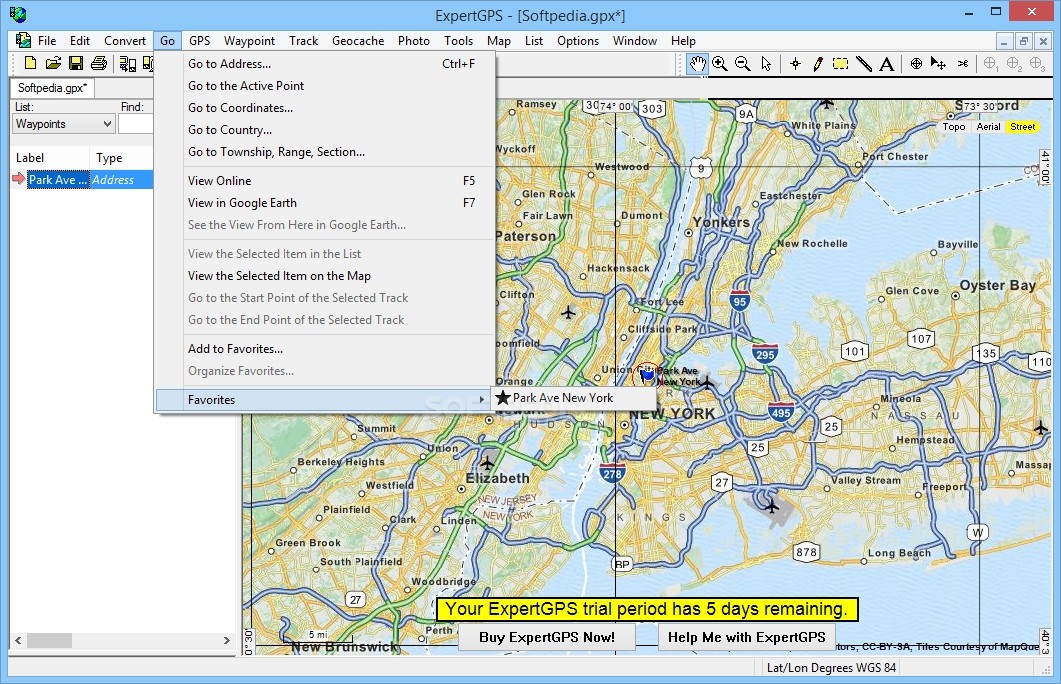Open the Help menu
The height and width of the screenshot is (684, 1061).
[x=683, y=41]
